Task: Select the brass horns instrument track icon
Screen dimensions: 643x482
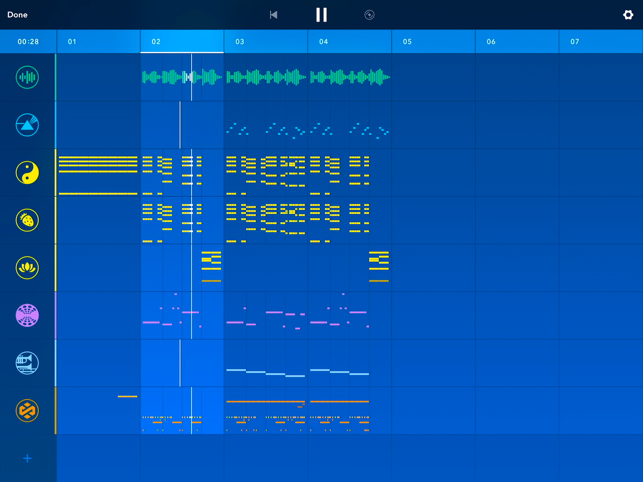Action: pyautogui.click(x=27, y=363)
